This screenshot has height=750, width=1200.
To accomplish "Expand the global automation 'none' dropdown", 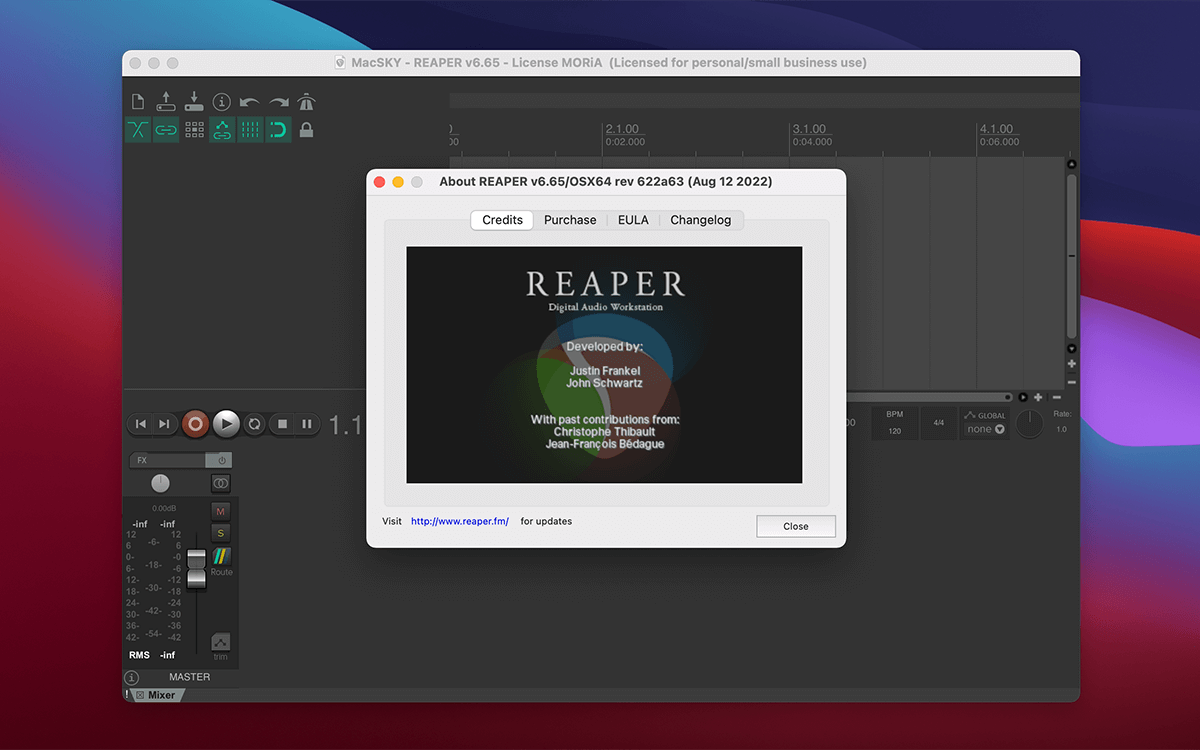I will [985, 430].
